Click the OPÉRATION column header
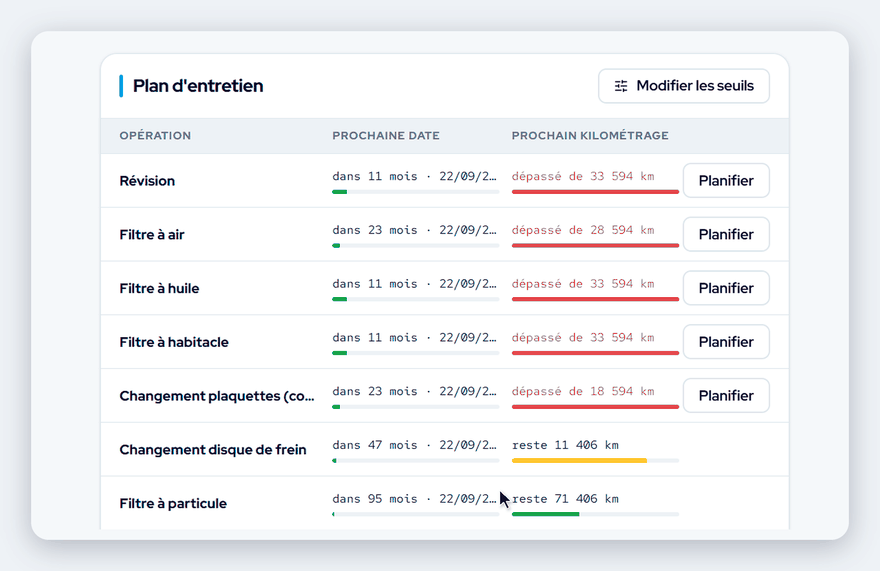Viewport: 880px width, 571px height. (155, 135)
